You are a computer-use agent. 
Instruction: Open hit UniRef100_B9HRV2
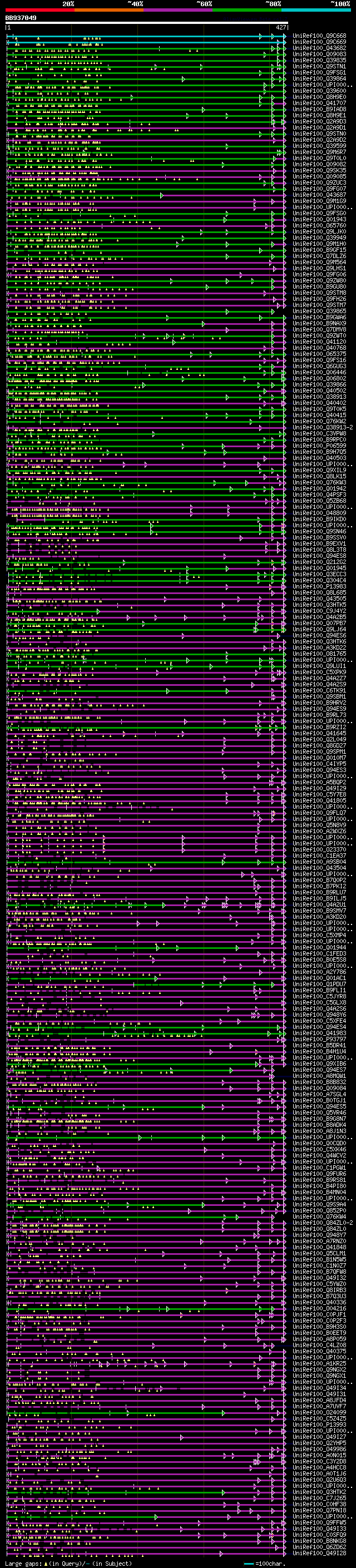(319, 703)
